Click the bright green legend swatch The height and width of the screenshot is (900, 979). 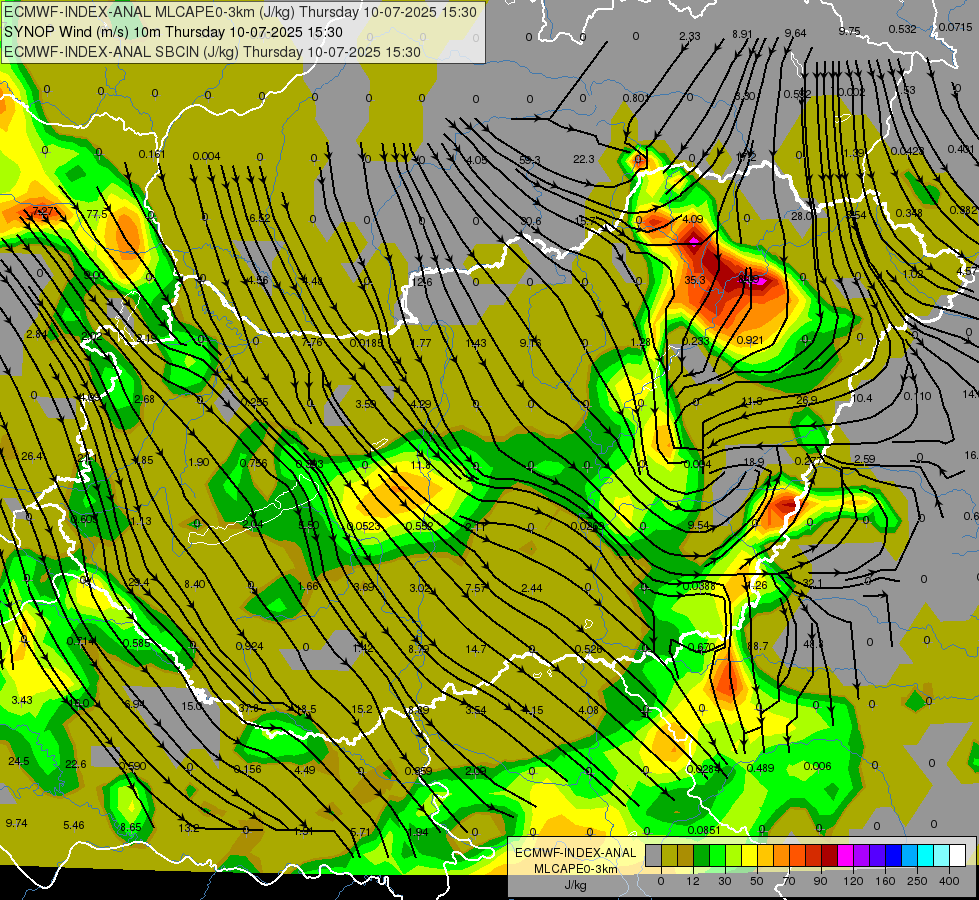click(717, 855)
